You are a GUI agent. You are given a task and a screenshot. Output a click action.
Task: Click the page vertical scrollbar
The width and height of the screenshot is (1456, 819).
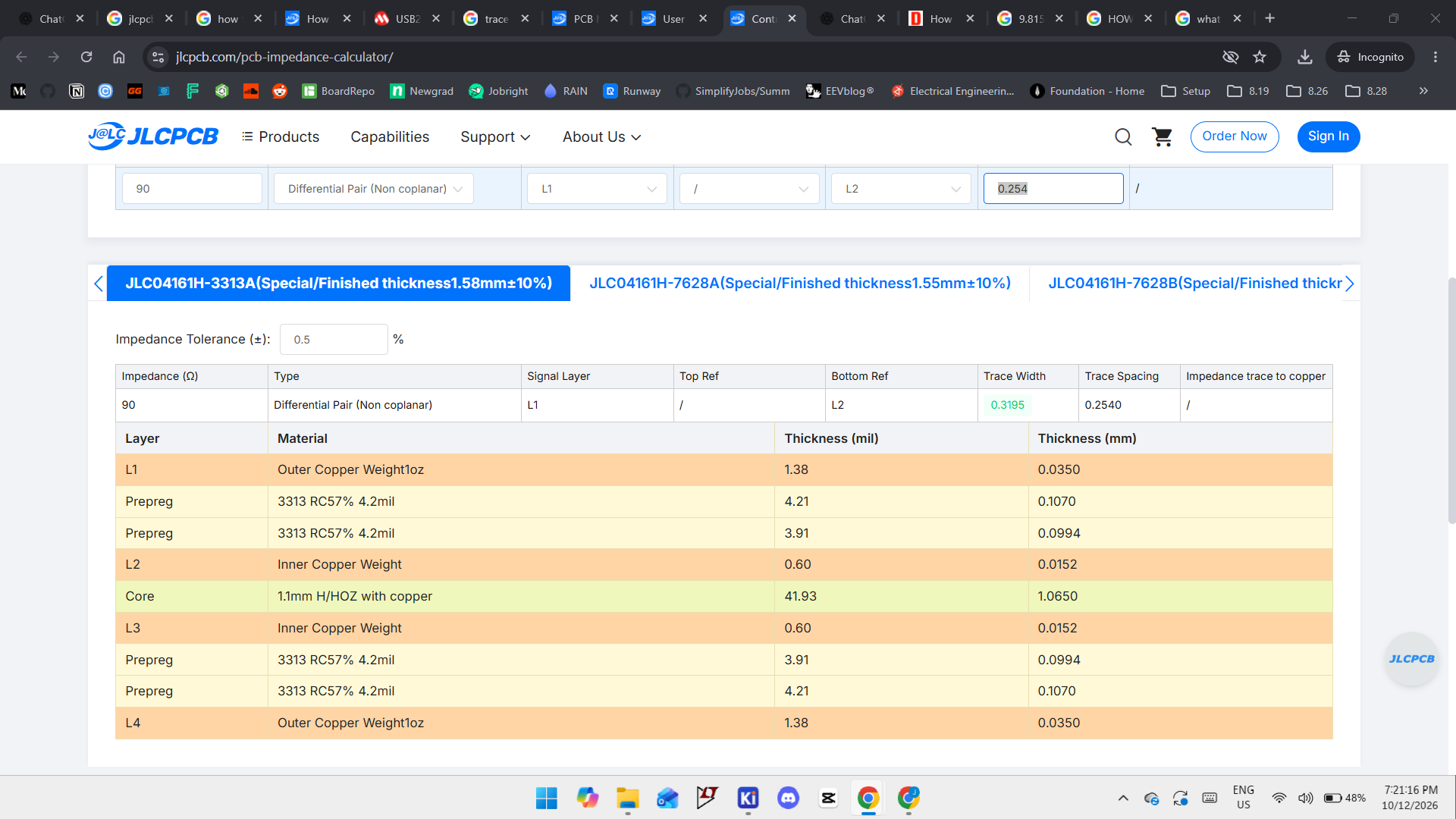coord(1451,400)
